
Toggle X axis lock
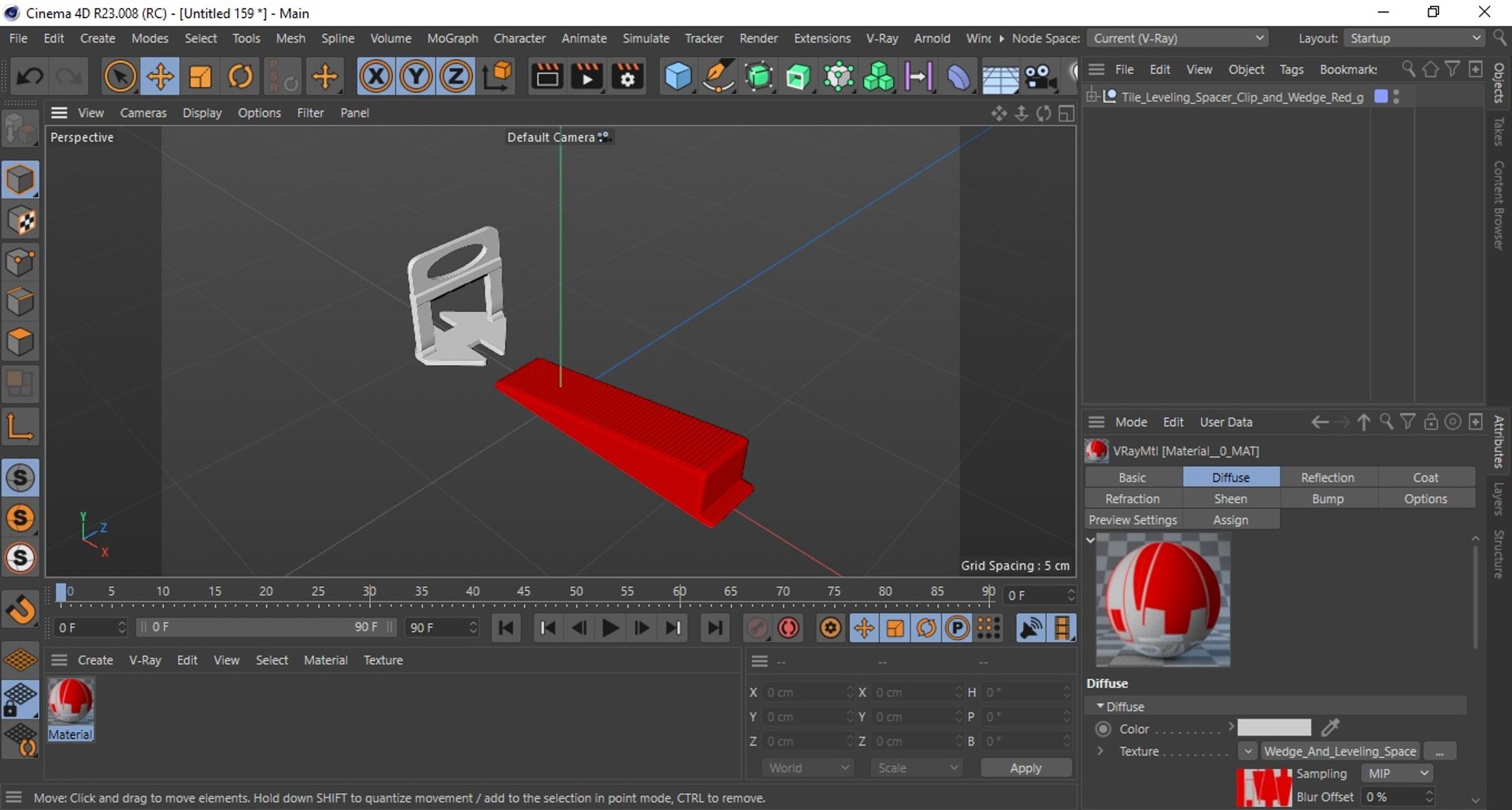tap(376, 76)
